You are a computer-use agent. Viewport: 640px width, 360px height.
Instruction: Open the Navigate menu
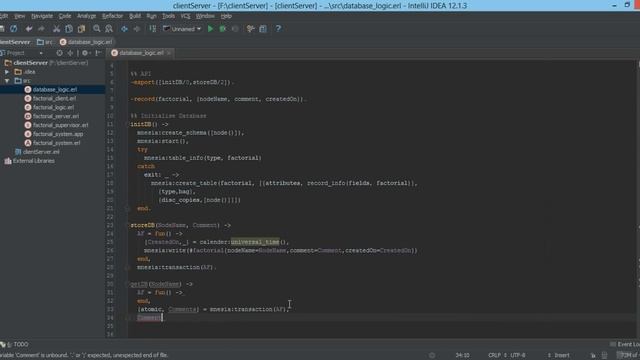point(42,16)
